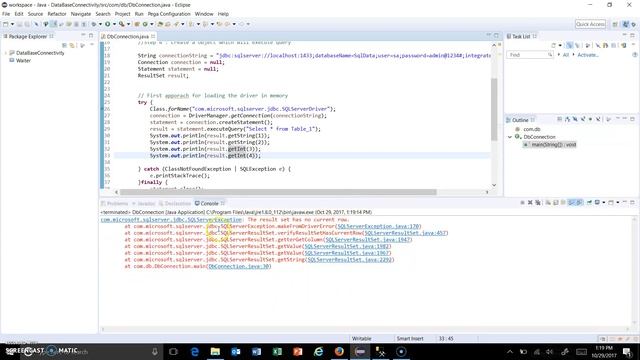Toggle Word Wrap in Console toolbar
Image resolution: width=640 pixels, height=360 pixels.
564,202
